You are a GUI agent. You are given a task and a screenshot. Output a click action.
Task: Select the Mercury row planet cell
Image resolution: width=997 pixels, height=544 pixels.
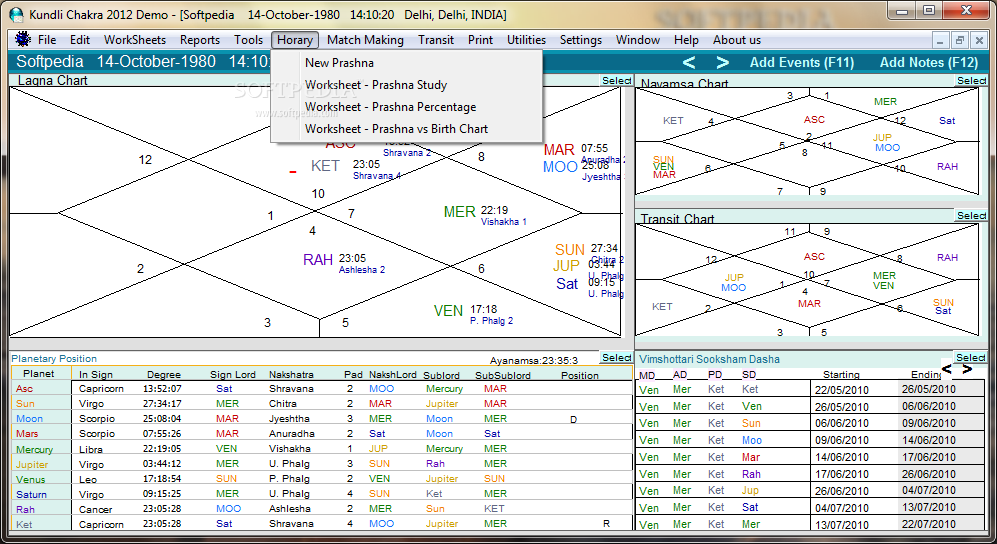pos(41,449)
